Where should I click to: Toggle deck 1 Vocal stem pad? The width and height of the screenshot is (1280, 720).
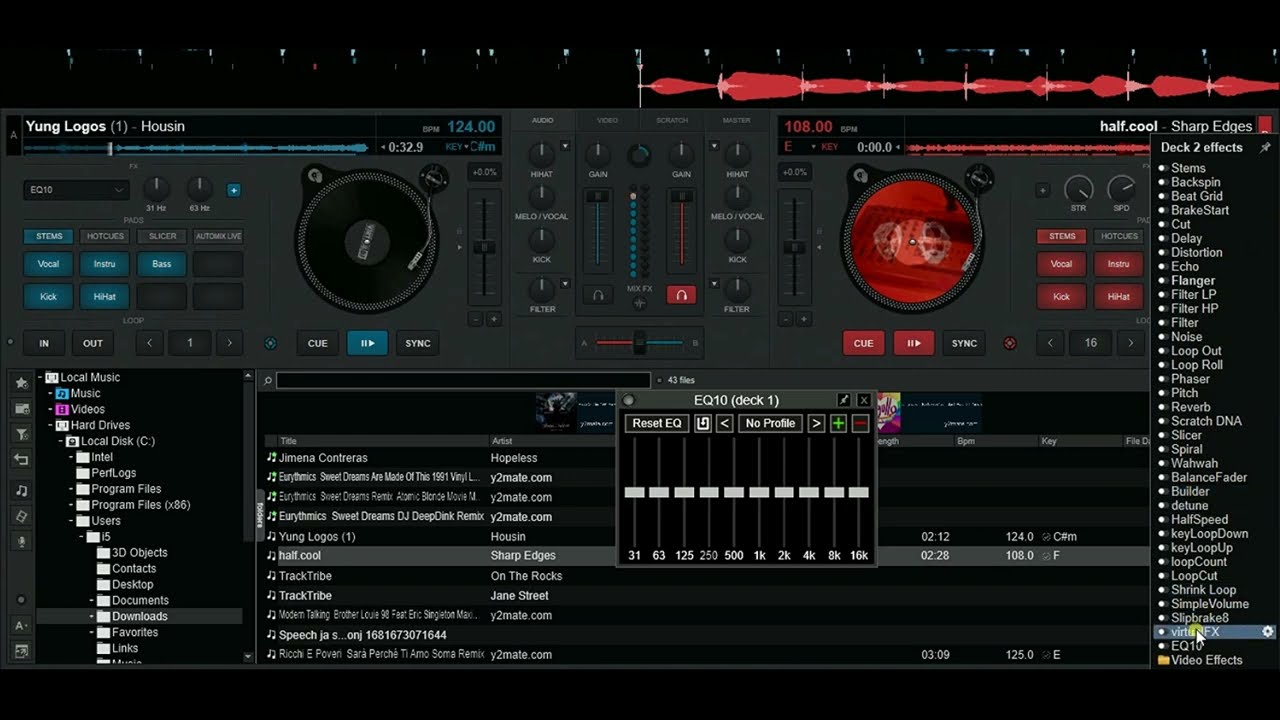[x=49, y=264]
